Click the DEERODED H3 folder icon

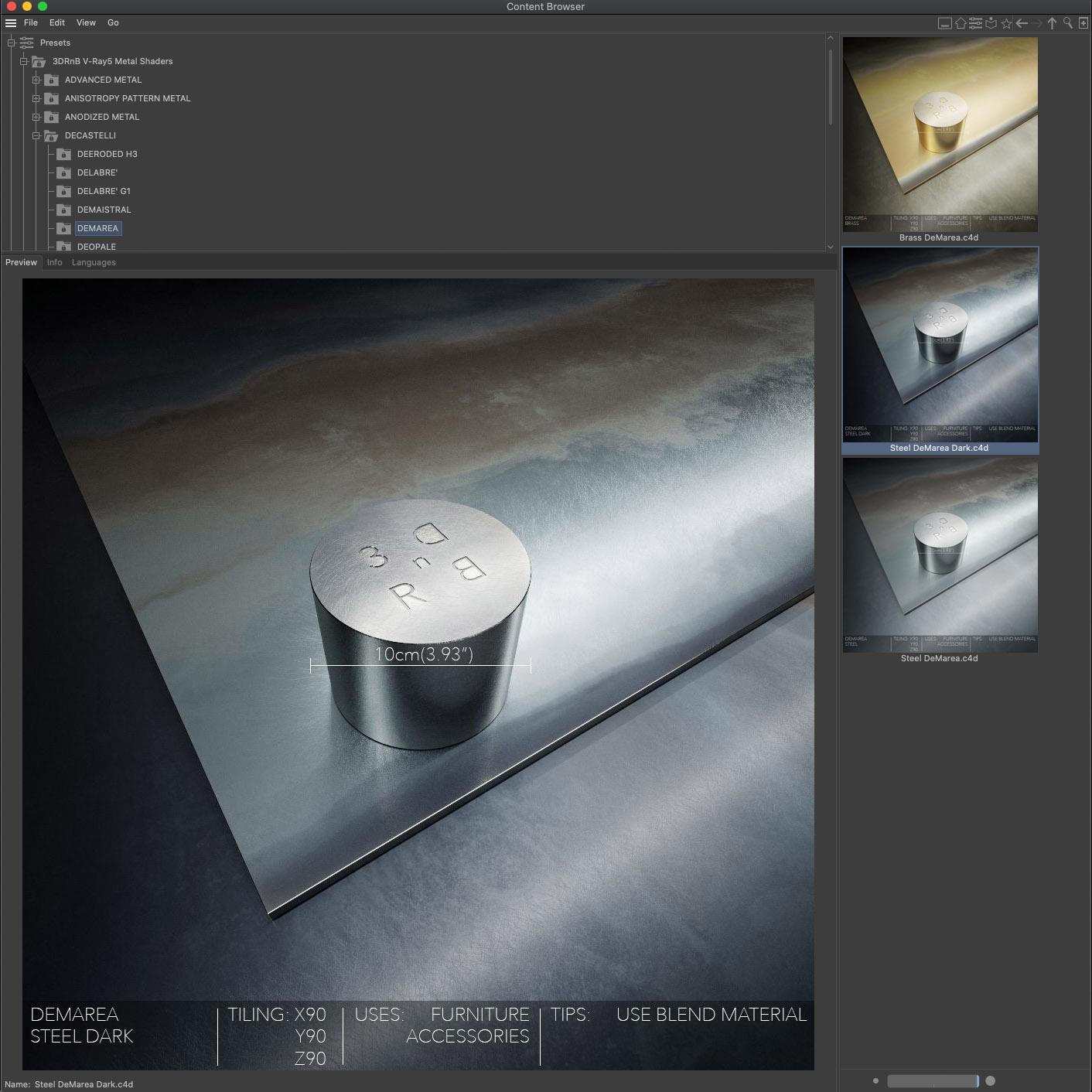(x=63, y=154)
